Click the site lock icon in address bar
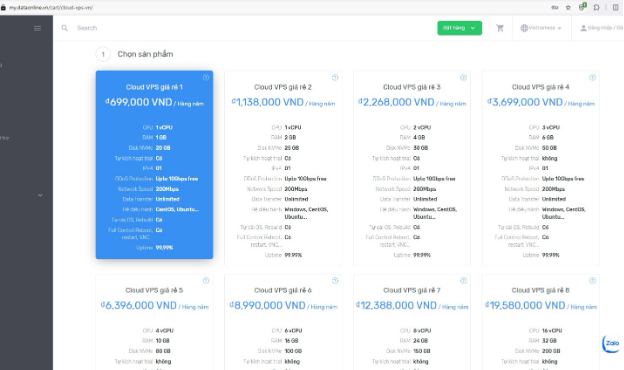Screen dimensions: 624x370 (3, 8)
